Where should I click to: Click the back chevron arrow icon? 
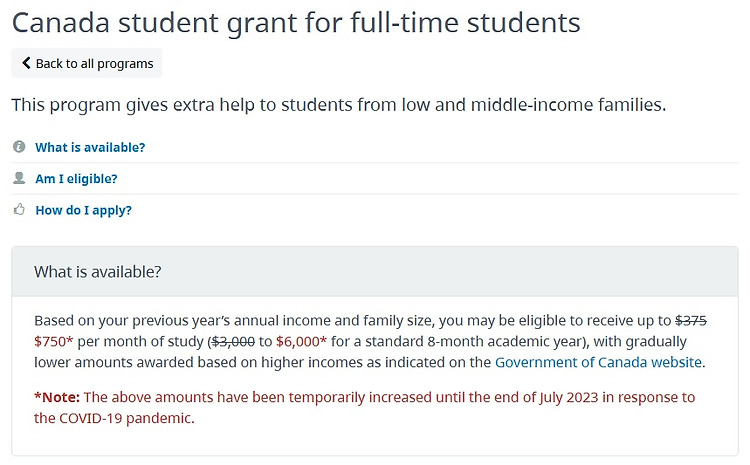26,63
